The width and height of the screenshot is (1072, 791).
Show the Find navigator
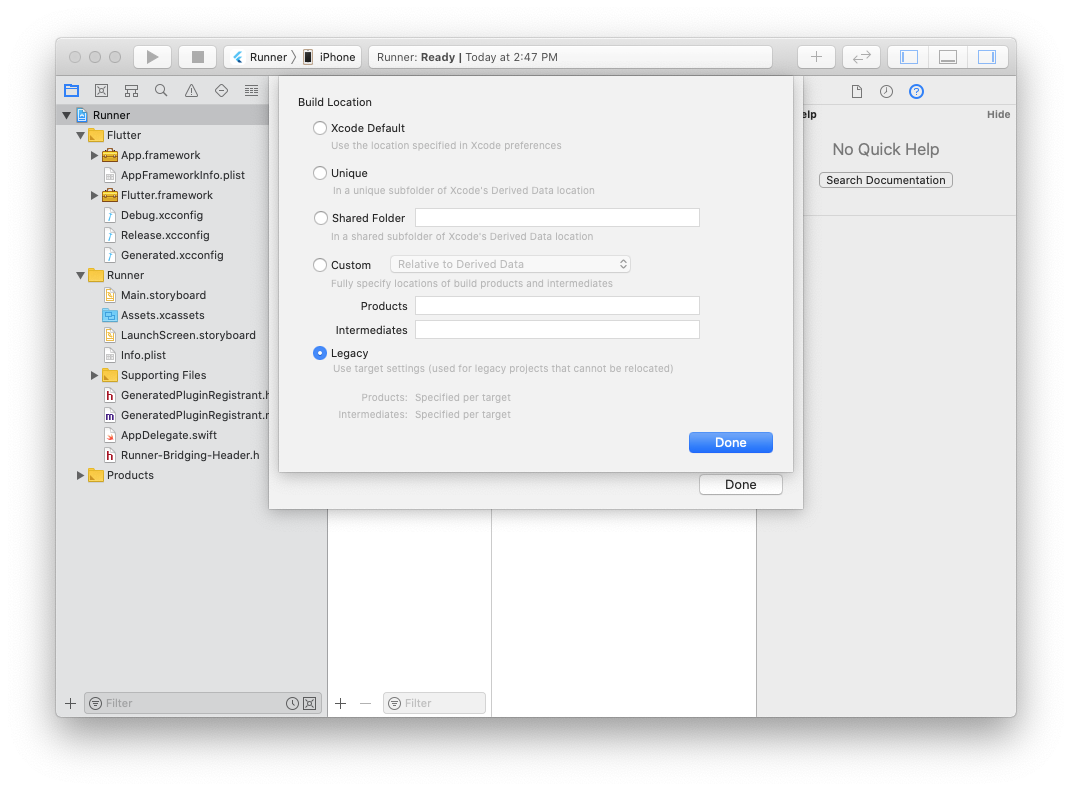[161, 90]
